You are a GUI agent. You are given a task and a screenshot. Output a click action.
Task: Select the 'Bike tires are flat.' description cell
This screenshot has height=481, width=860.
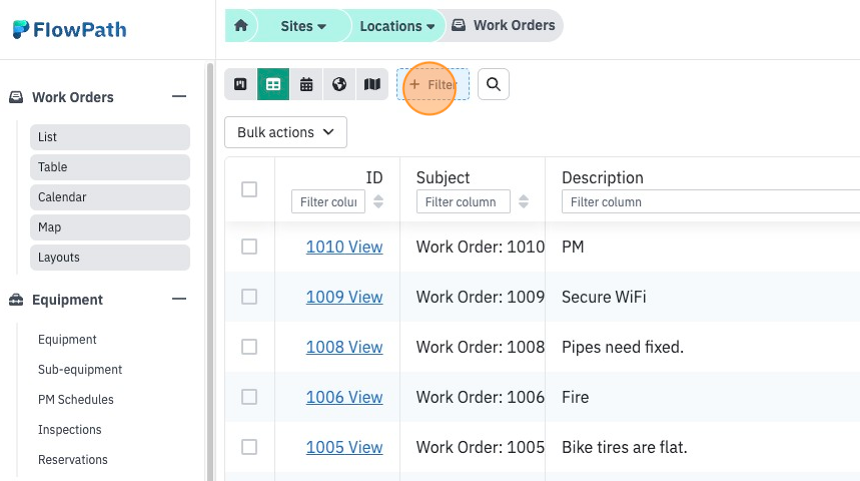coord(624,447)
